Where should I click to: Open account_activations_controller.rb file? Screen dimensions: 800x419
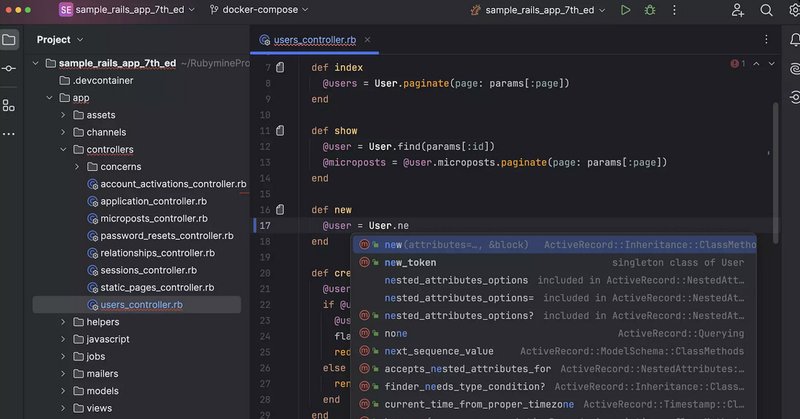pos(167,184)
